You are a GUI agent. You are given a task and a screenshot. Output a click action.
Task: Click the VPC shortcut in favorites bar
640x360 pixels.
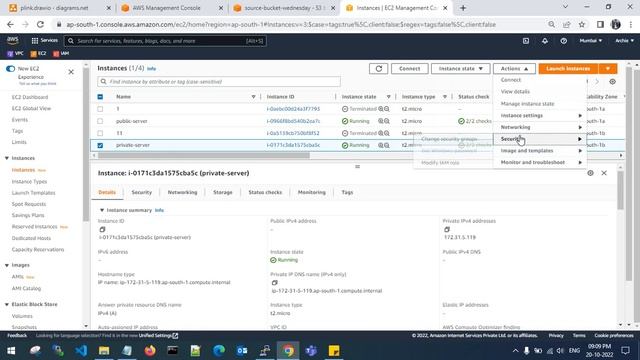click(x=15, y=53)
